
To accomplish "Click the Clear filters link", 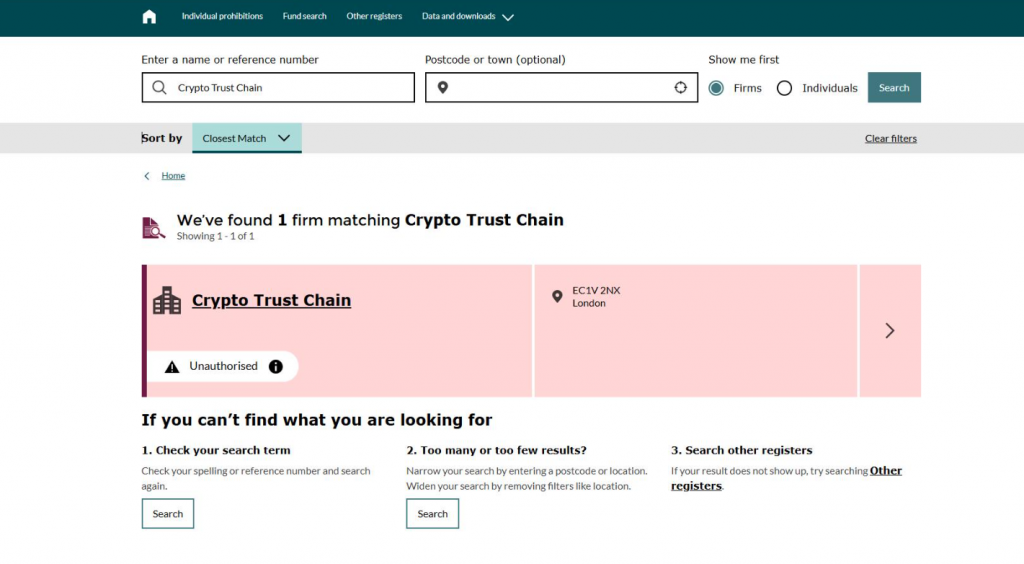I will click(891, 138).
